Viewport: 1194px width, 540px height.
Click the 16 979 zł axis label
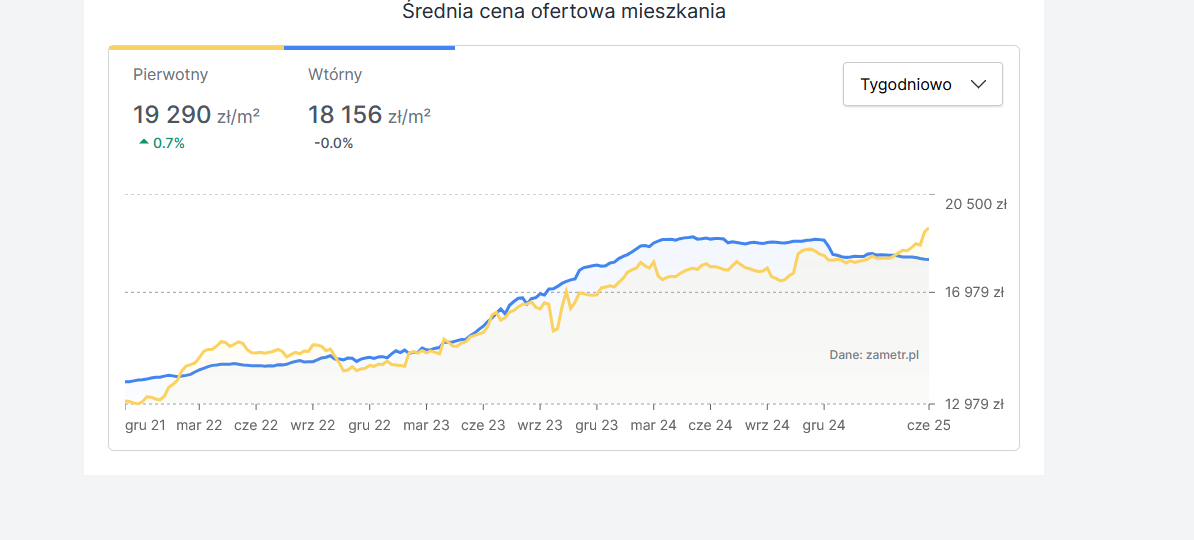coord(975,293)
